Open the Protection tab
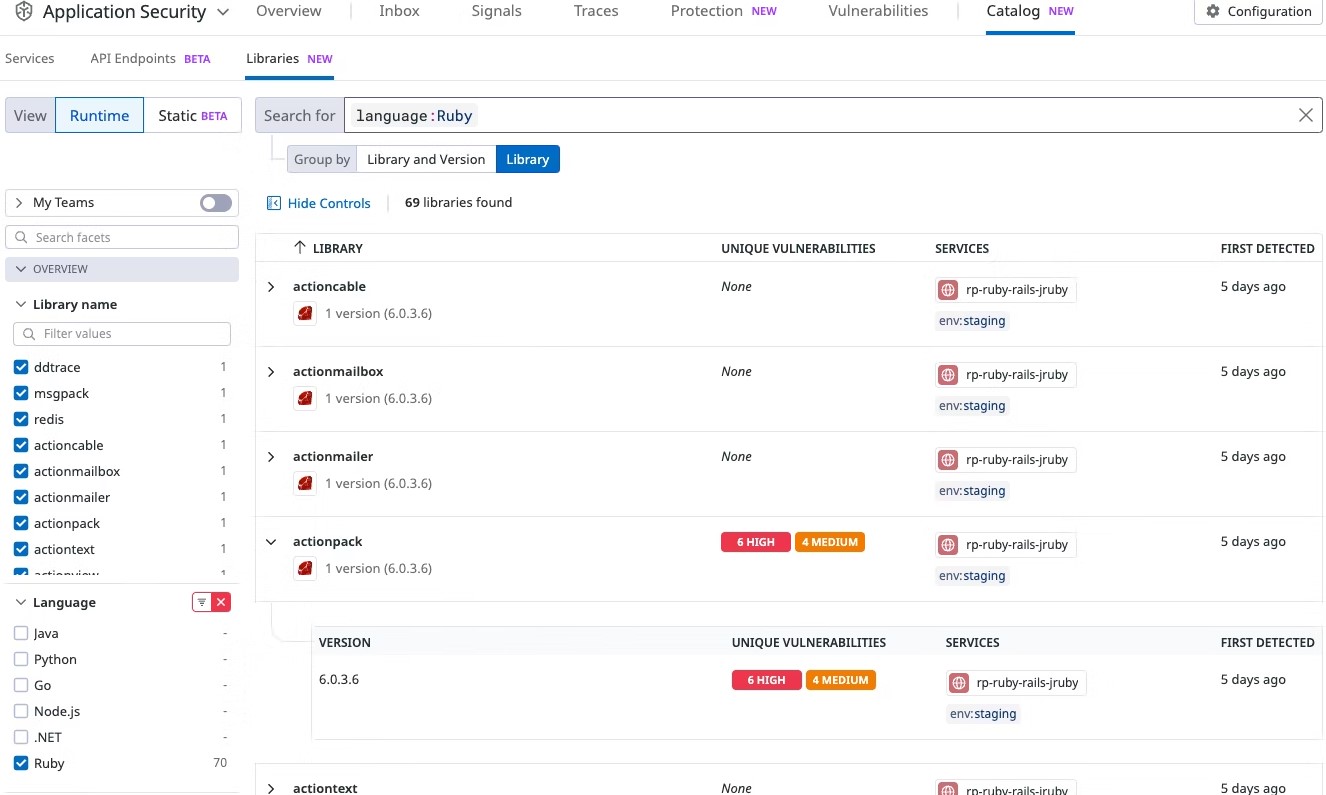The height and width of the screenshot is (795, 1326). point(723,11)
